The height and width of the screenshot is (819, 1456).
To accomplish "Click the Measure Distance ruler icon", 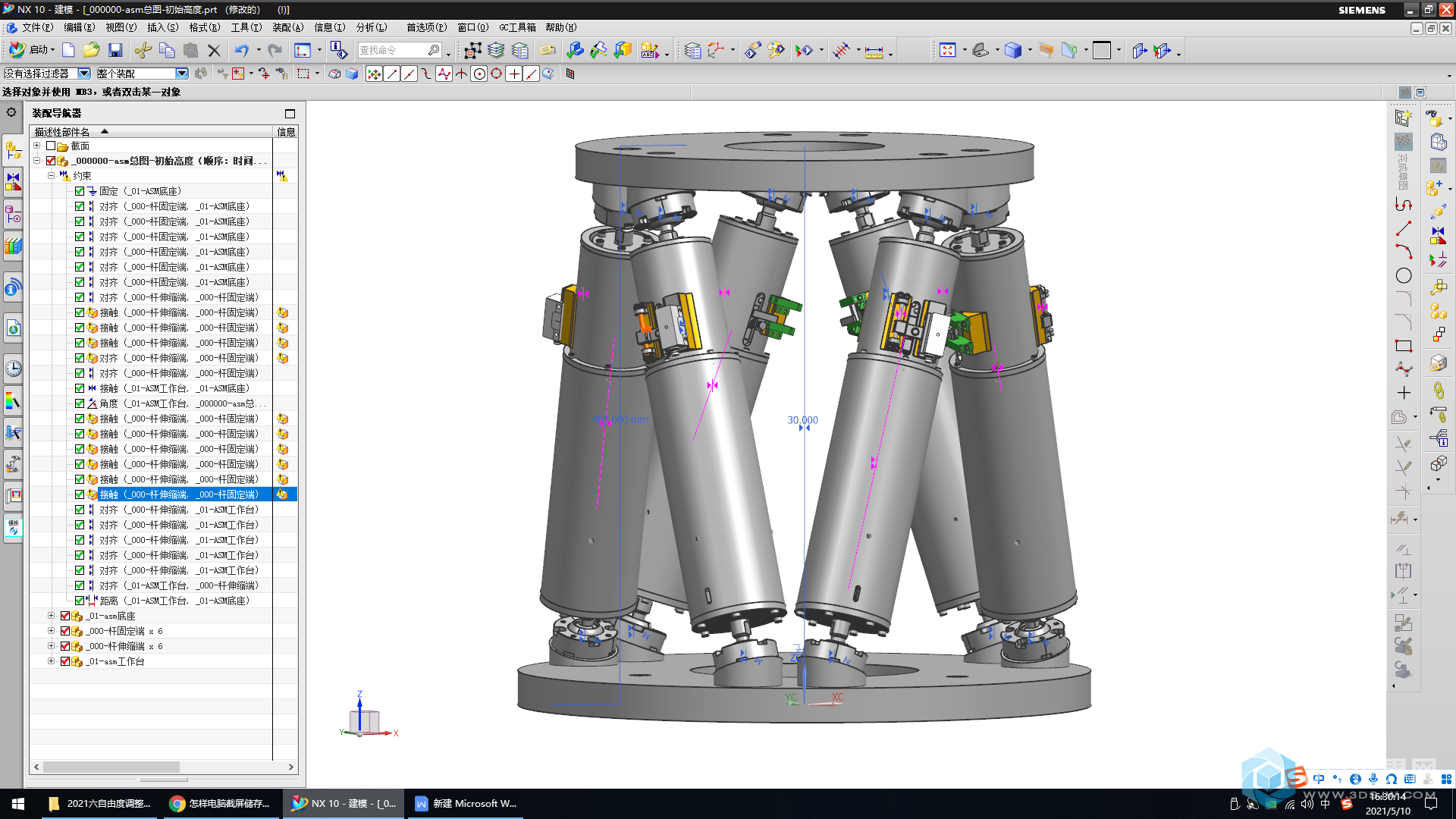I will pyautogui.click(x=874, y=51).
